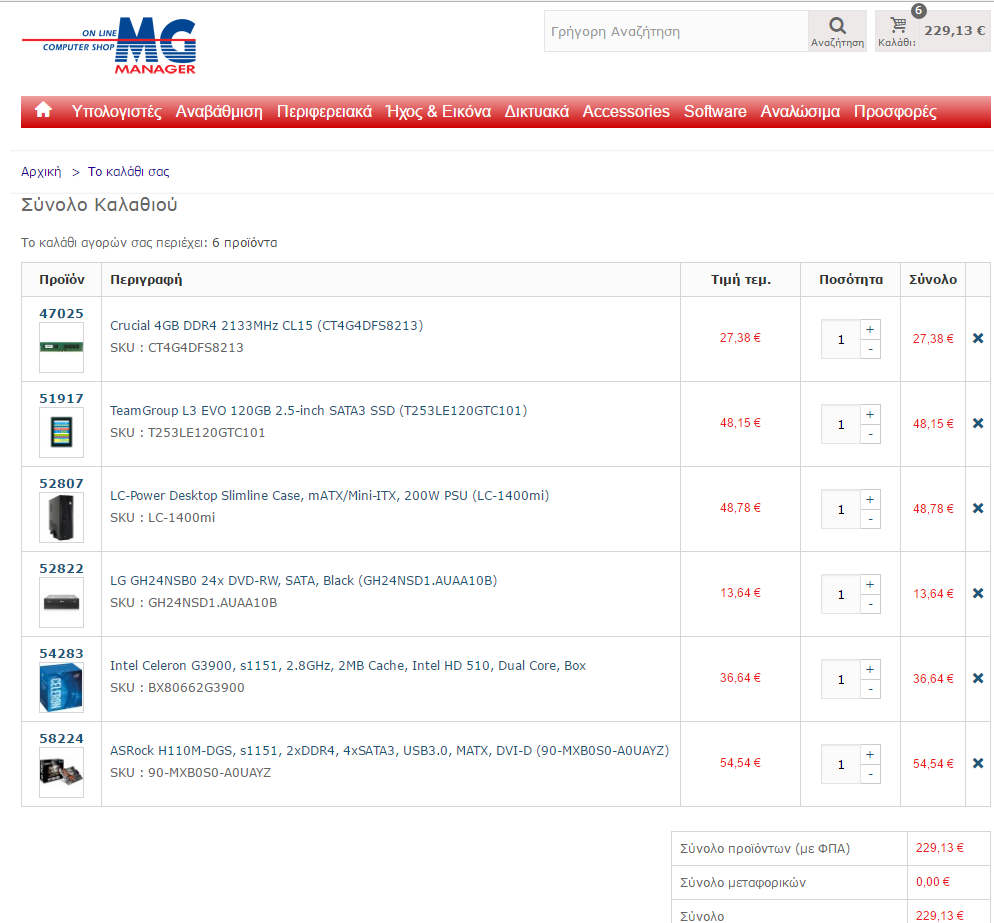Viewport: 994px width, 923px height.
Task: Open the Υπολογιστές menu
Action: point(117,112)
